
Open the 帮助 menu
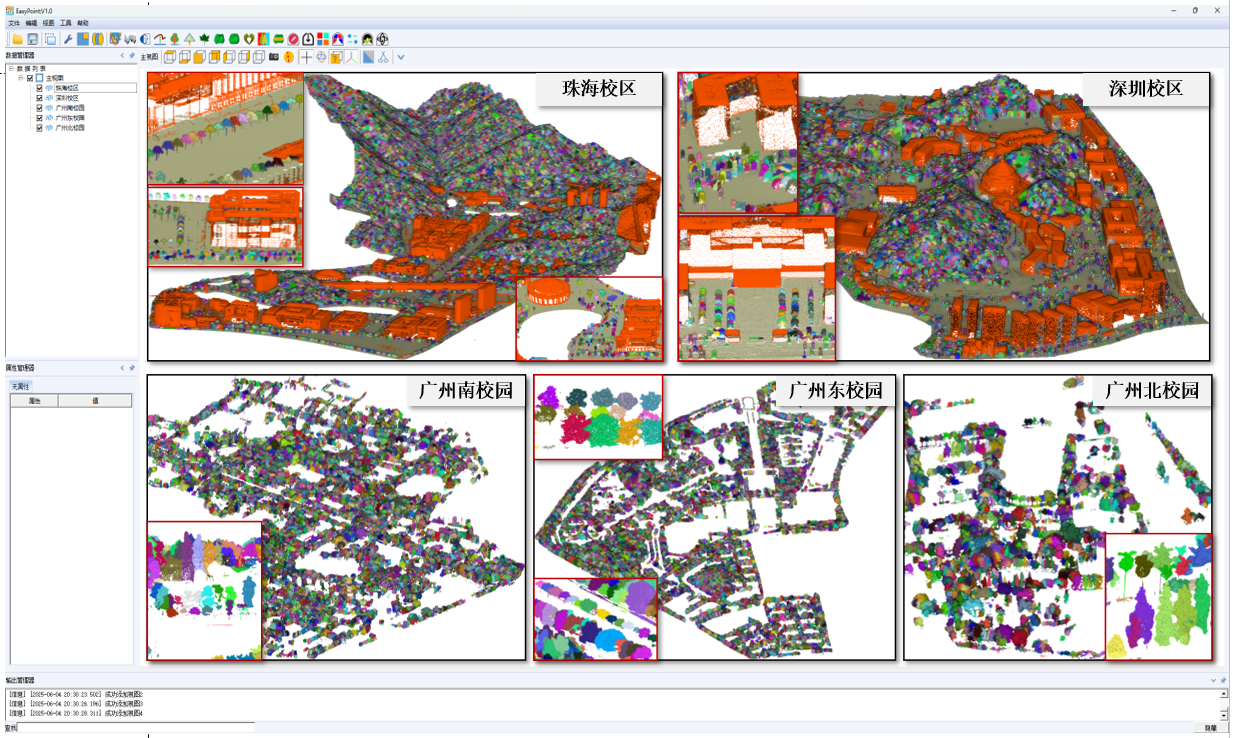click(x=82, y=22)
